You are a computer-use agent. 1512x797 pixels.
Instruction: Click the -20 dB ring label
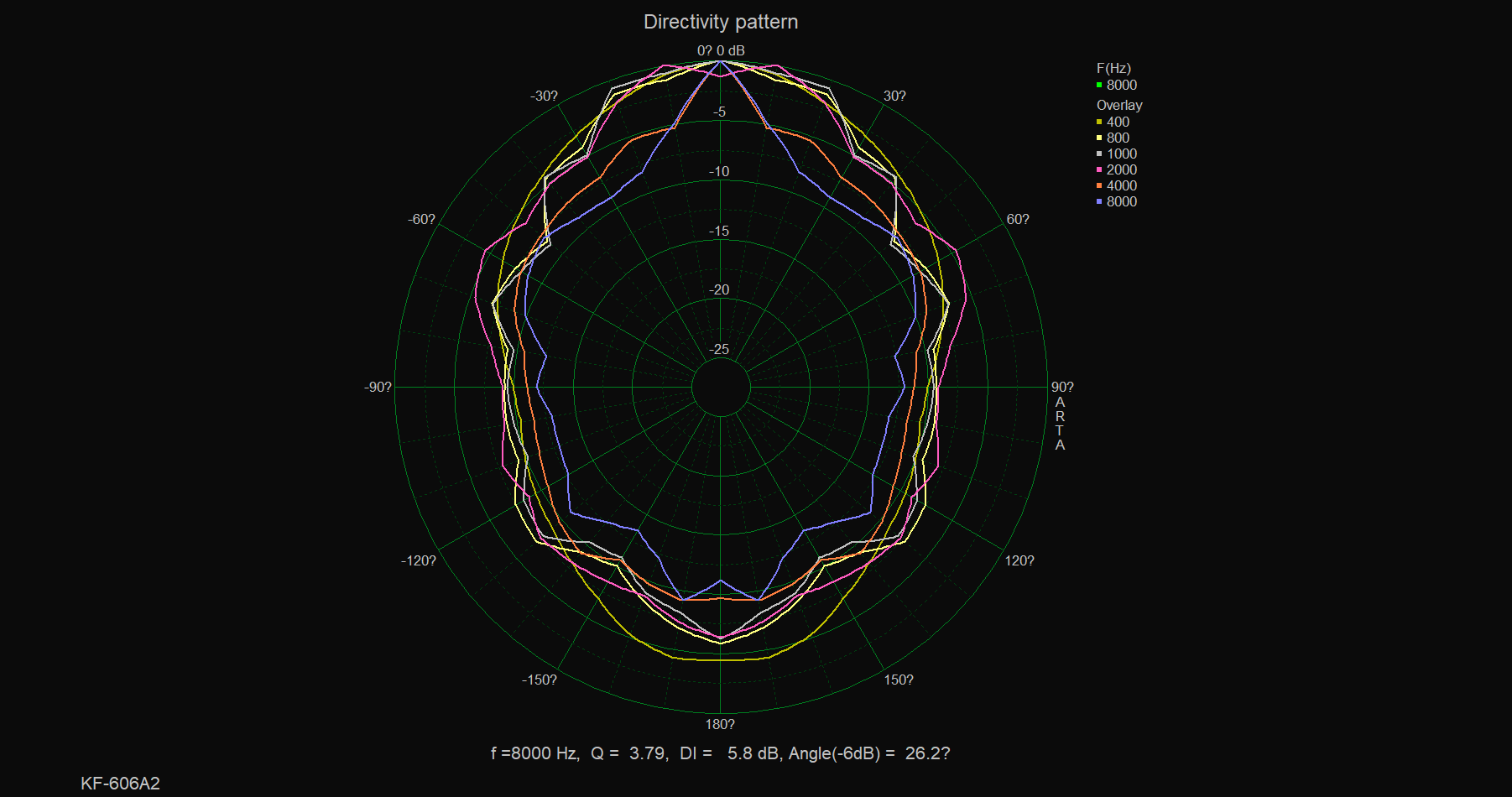click(719, 289)
